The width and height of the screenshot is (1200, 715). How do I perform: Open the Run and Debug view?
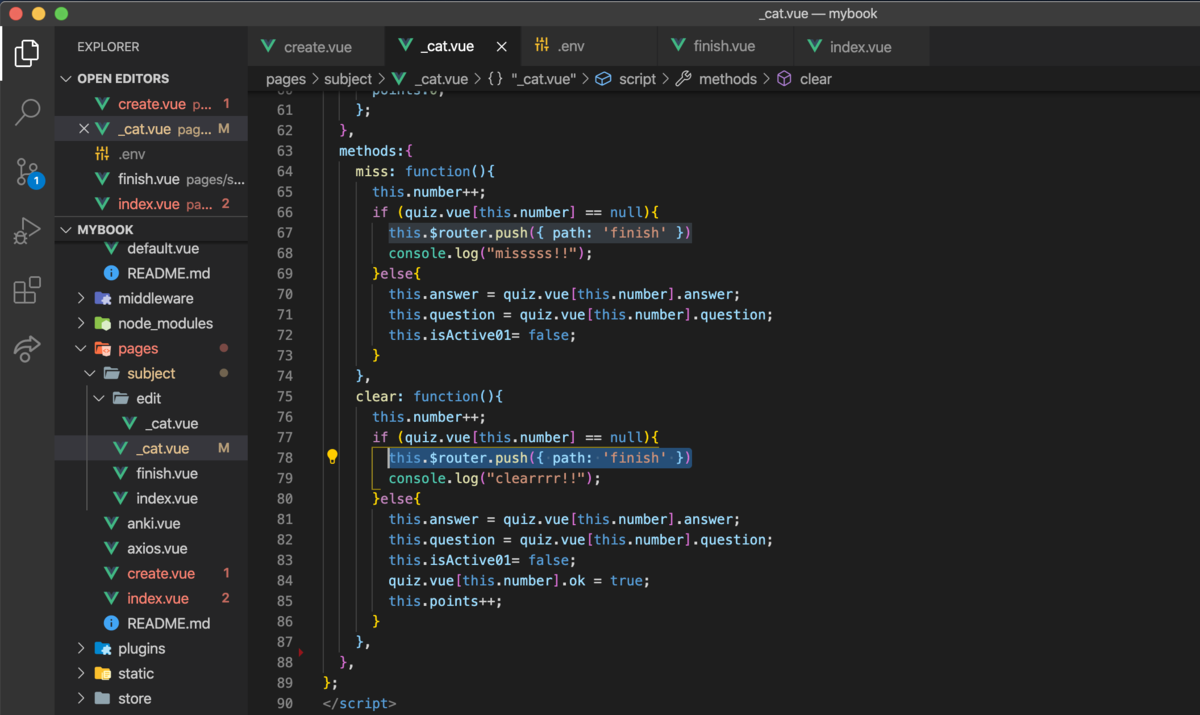point(27,231)
